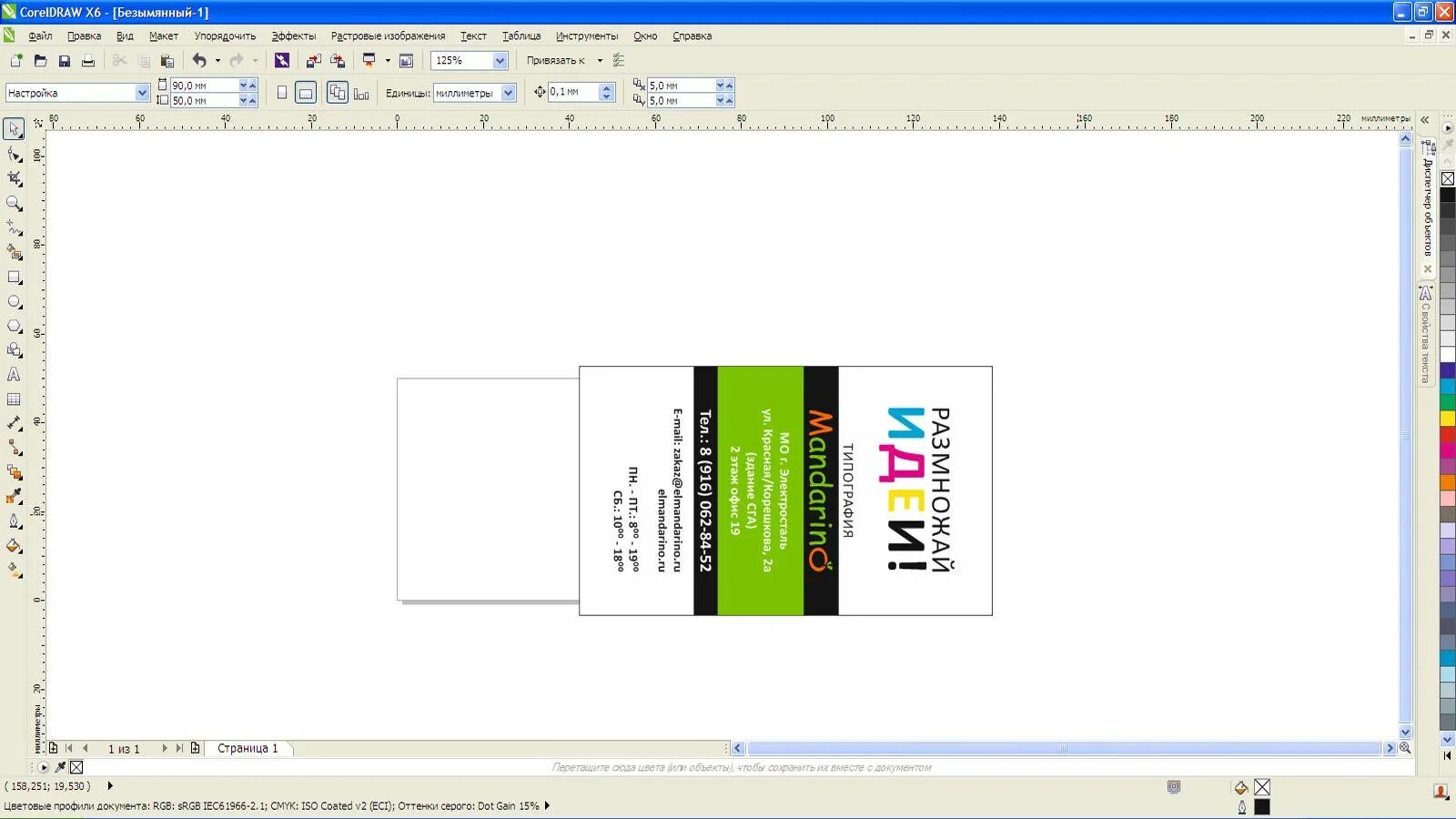The image size is (1456, 819).
Task: Select the Rectangle tool
Action: pos(14,277)
